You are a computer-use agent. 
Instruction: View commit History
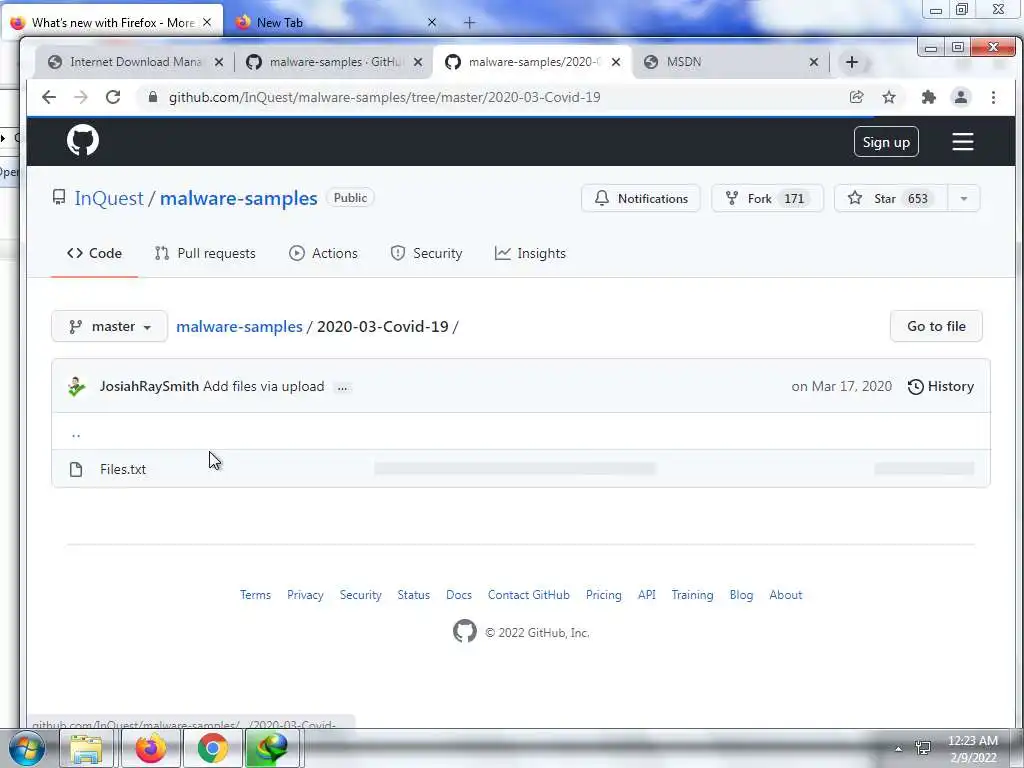[940, 387]
